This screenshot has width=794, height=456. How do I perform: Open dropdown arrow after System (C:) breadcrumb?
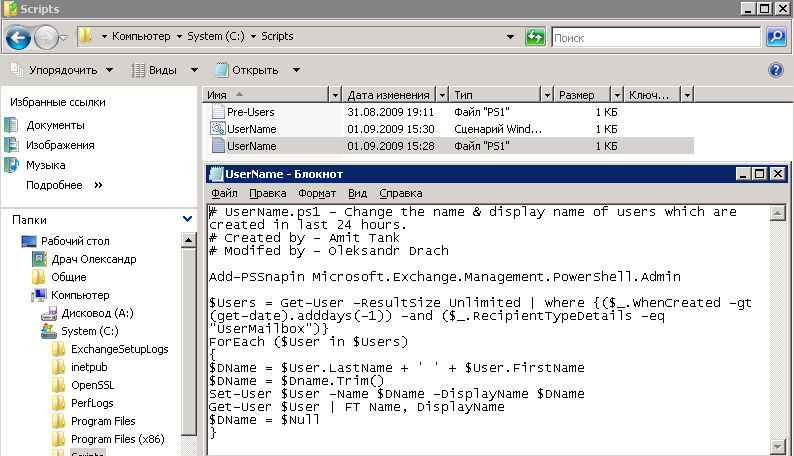point(253,36)
